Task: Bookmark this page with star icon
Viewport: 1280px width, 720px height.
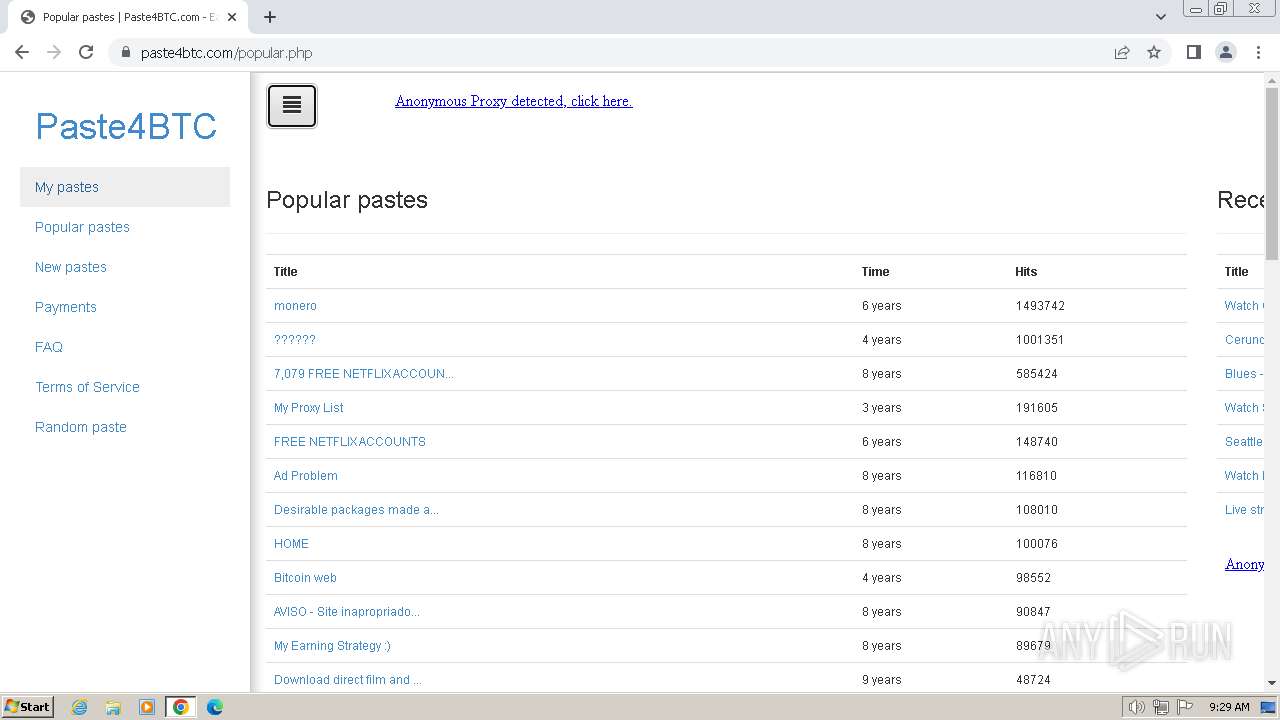Action: pyautogui.click(x=1154, y=52)
